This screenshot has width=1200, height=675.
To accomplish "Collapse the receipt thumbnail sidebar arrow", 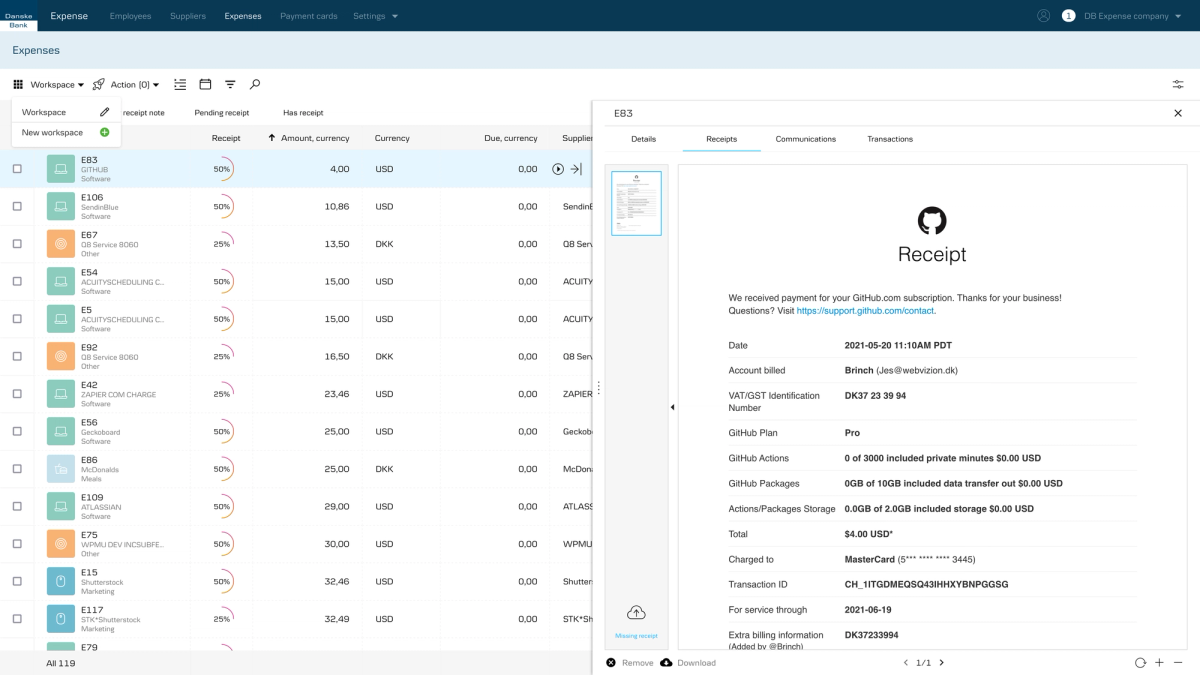I will point(672,407).
